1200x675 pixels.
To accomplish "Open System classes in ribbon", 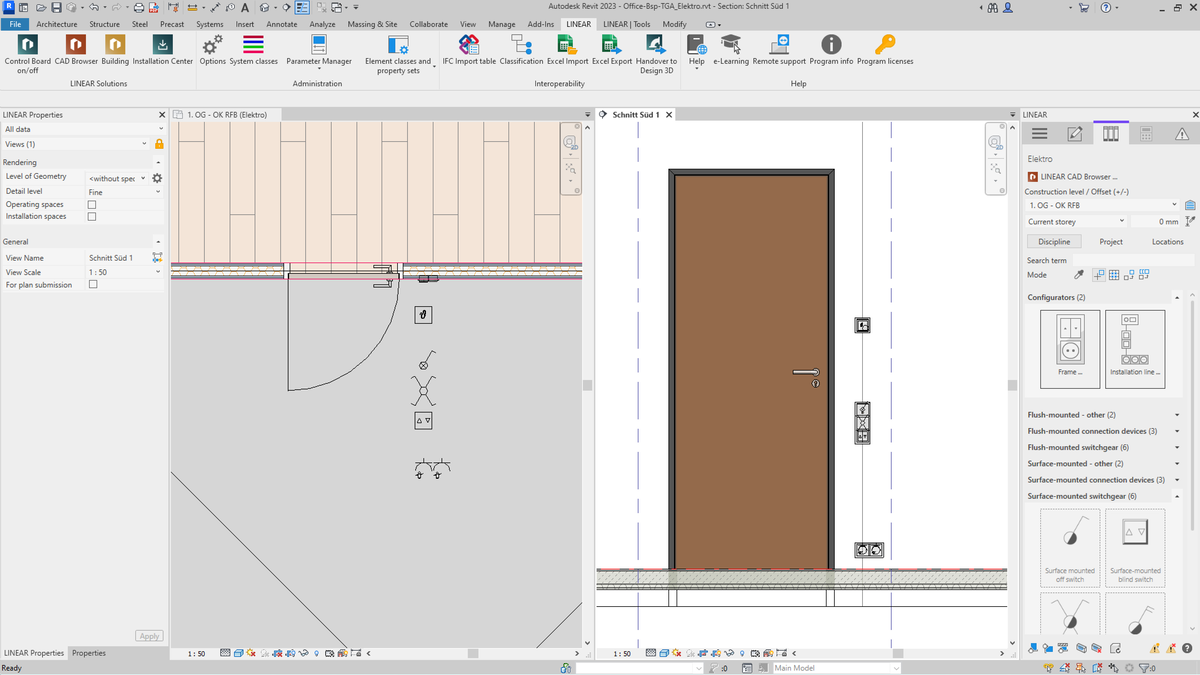I will (253, 45).
